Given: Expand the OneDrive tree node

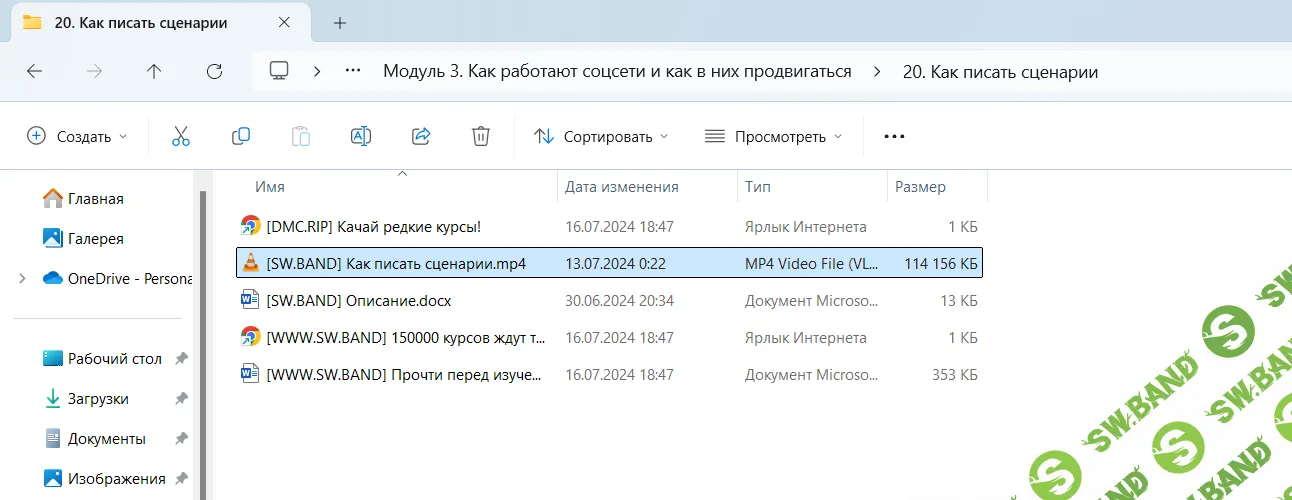Looking at the screenshot, I should tap(22, 279).
